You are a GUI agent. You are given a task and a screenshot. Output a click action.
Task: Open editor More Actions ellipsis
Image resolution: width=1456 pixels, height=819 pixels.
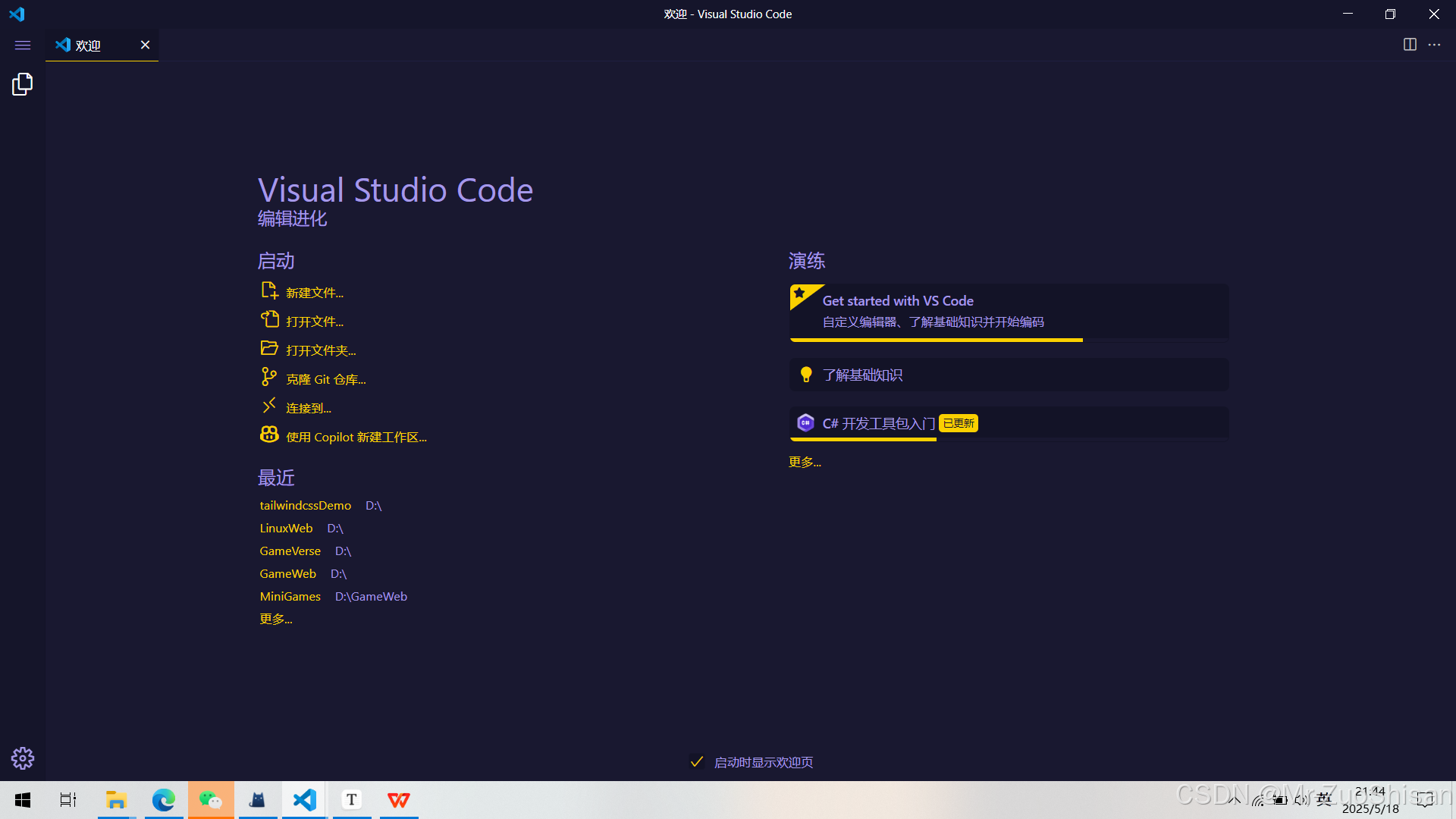click(1434, 45)
